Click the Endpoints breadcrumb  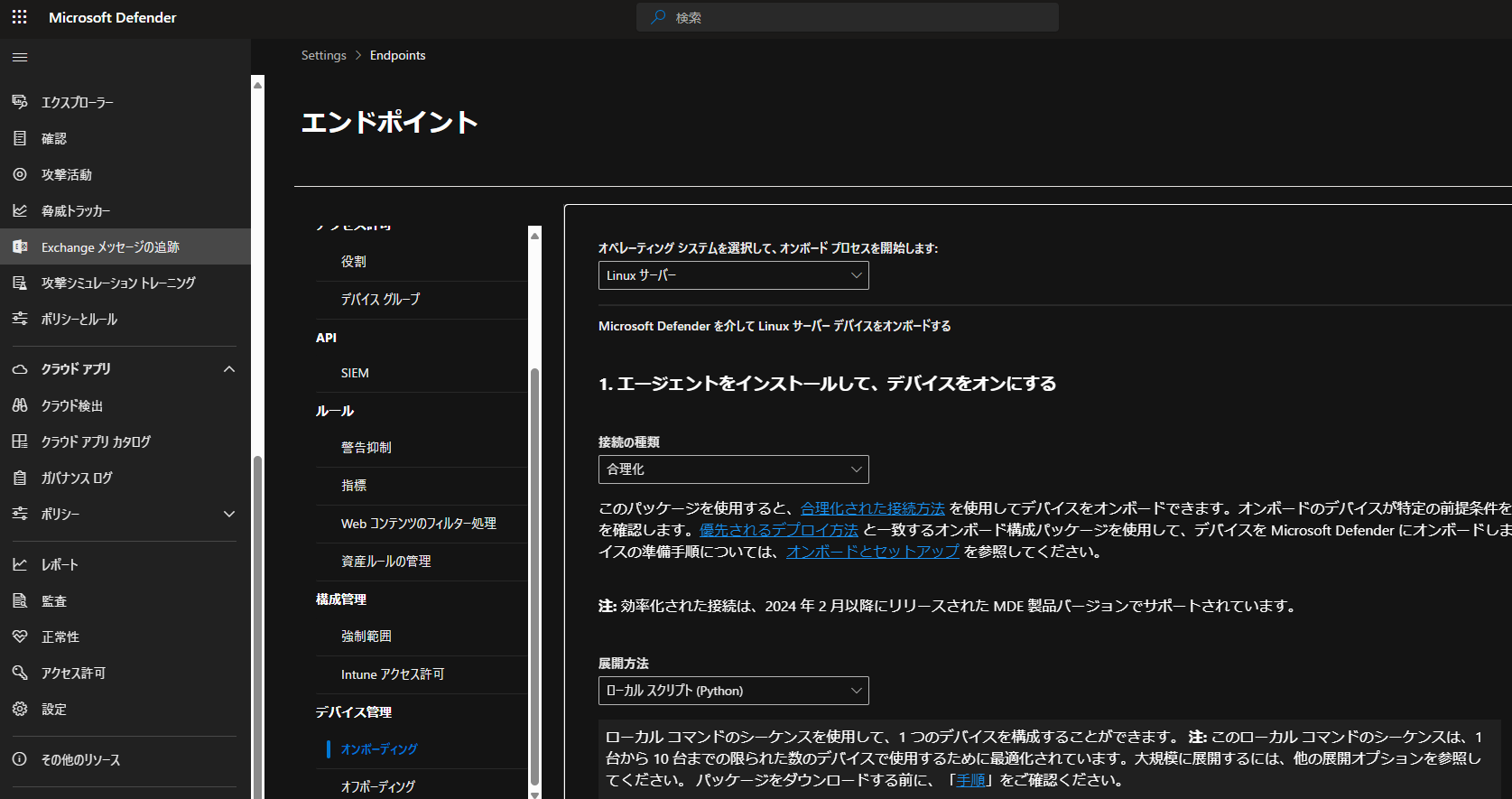click(x=397, y=55)
